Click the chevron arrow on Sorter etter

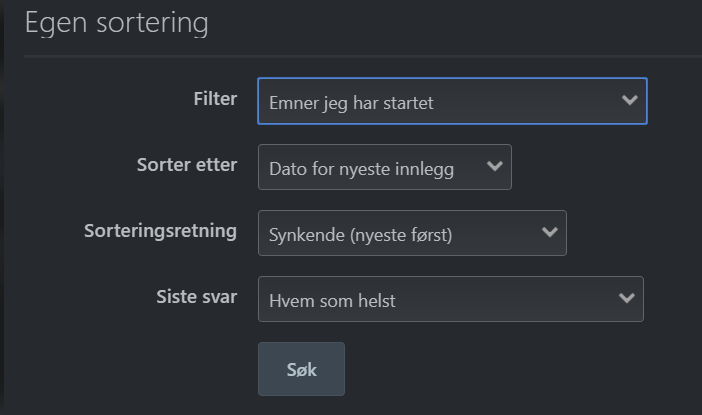494,167
